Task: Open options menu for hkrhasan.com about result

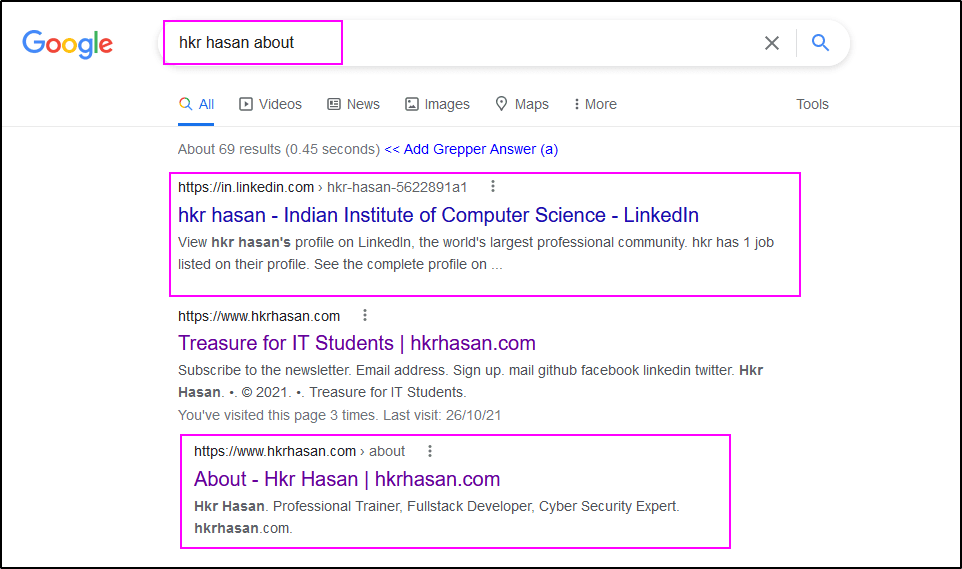Action: 430,451
